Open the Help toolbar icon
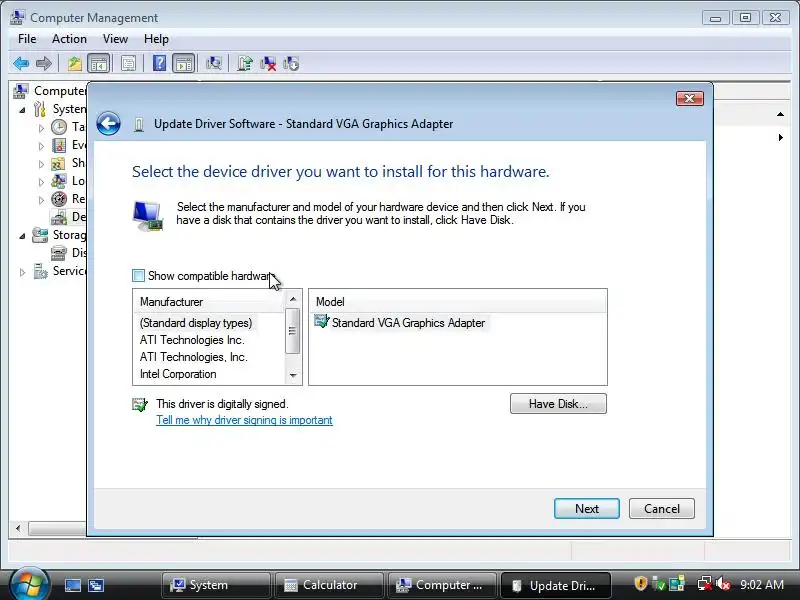800x600 pixels. tap(159, 64)
